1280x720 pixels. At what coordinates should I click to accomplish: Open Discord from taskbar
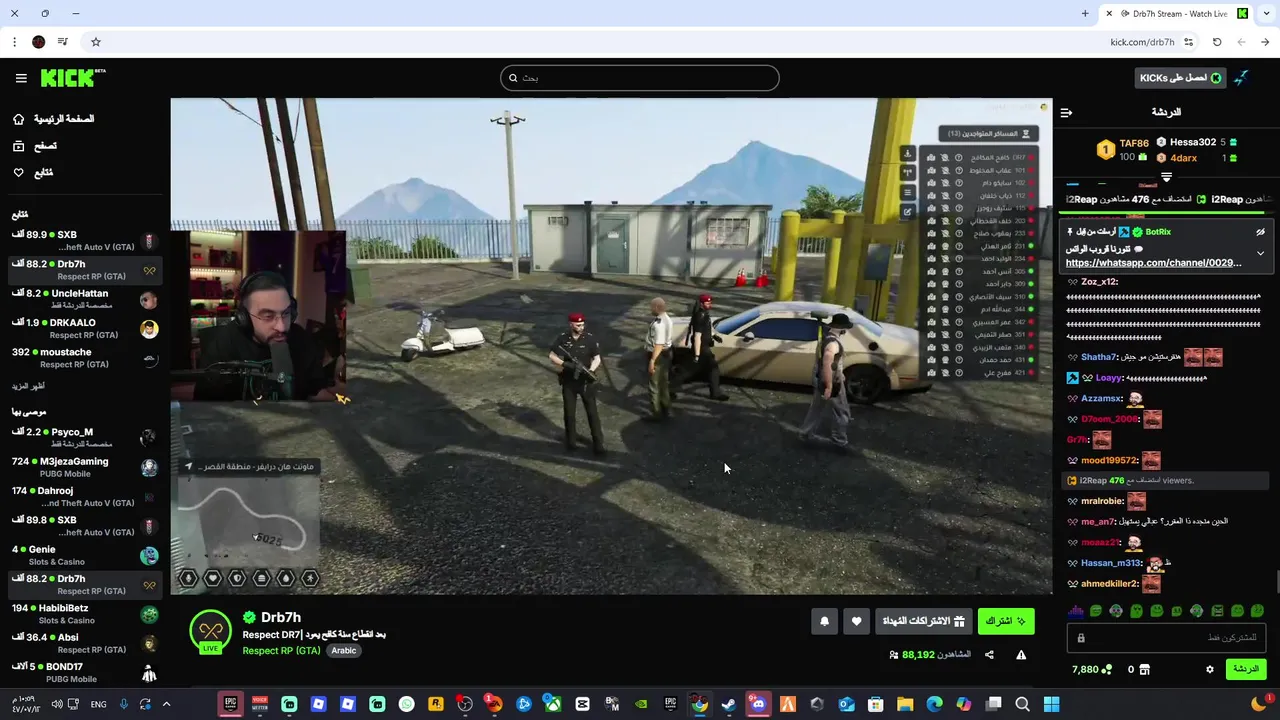pos(758,704)
